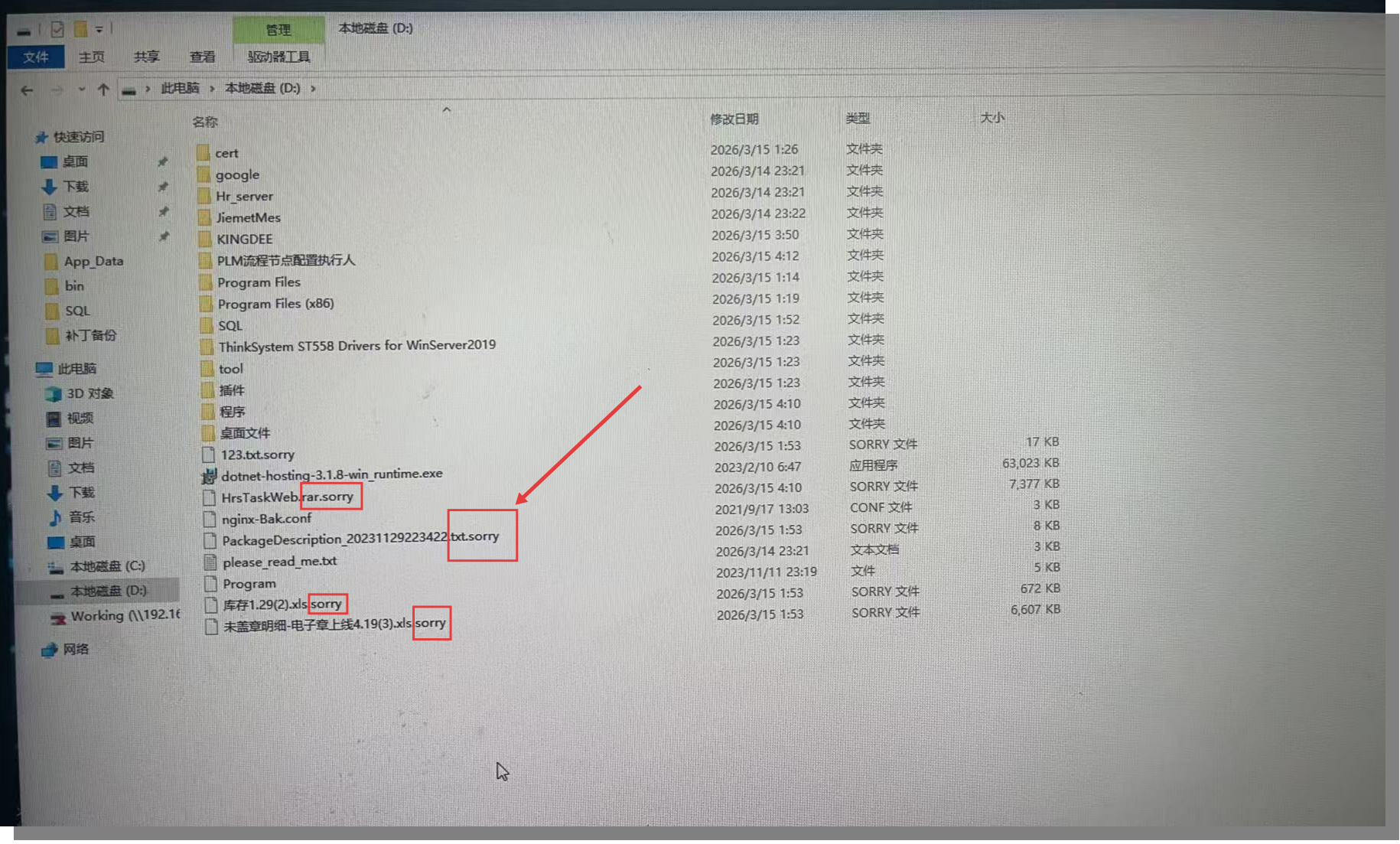Click the 名称 column header
The width and height of the screenshot is (1400, 844).
point(205,122)
